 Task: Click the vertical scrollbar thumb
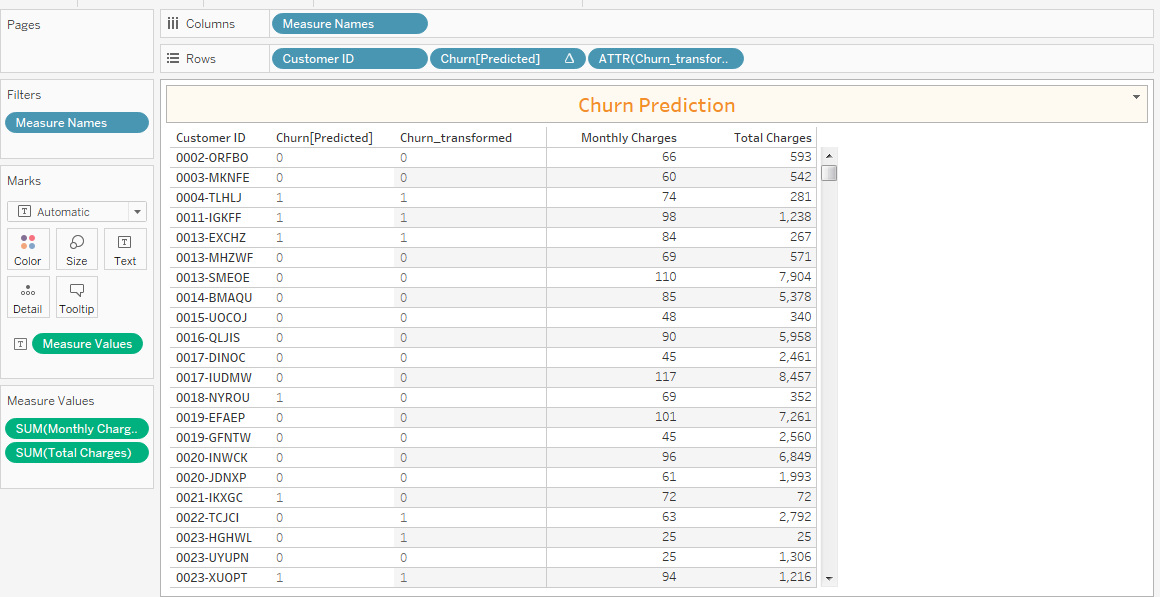click(x=829, y=173)
